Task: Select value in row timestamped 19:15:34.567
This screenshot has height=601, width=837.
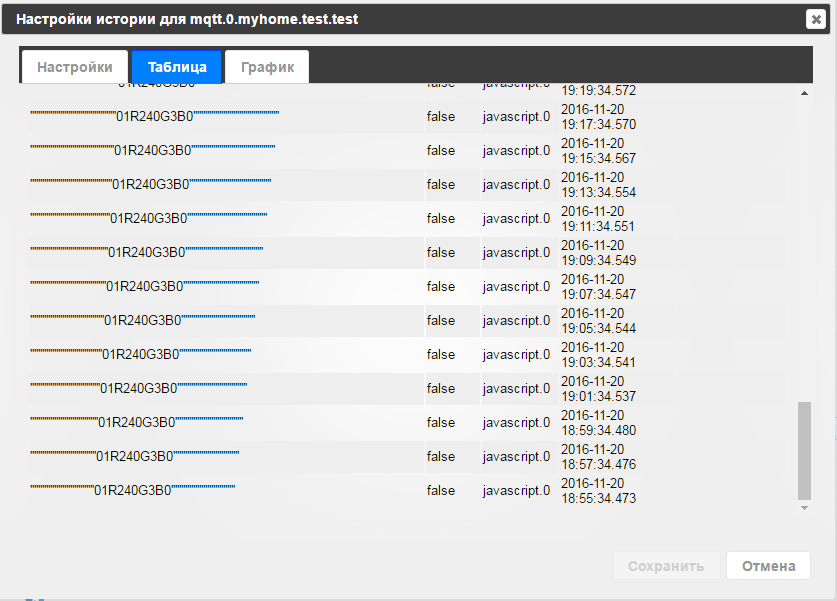Action: coord(153,150)
